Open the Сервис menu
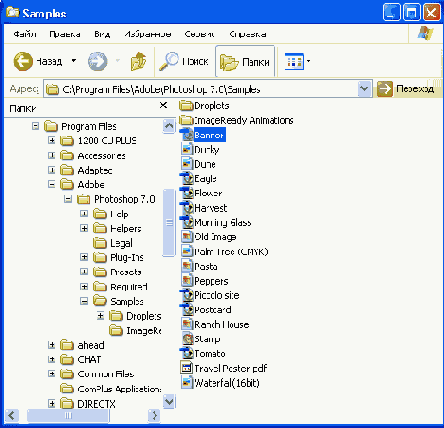 tap(199, 34)
